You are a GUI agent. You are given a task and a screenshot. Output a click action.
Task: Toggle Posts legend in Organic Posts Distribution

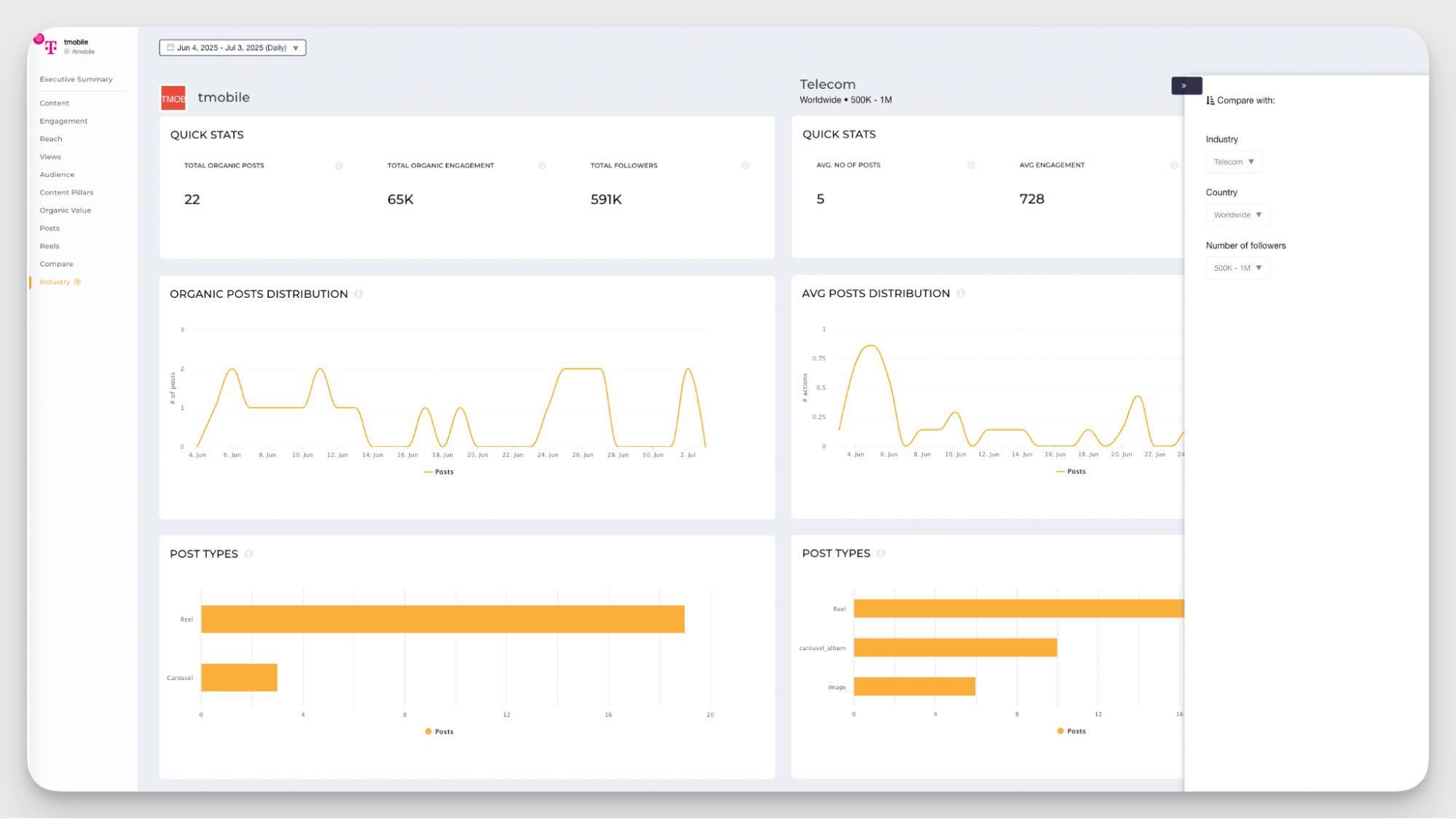coord(438,472)
